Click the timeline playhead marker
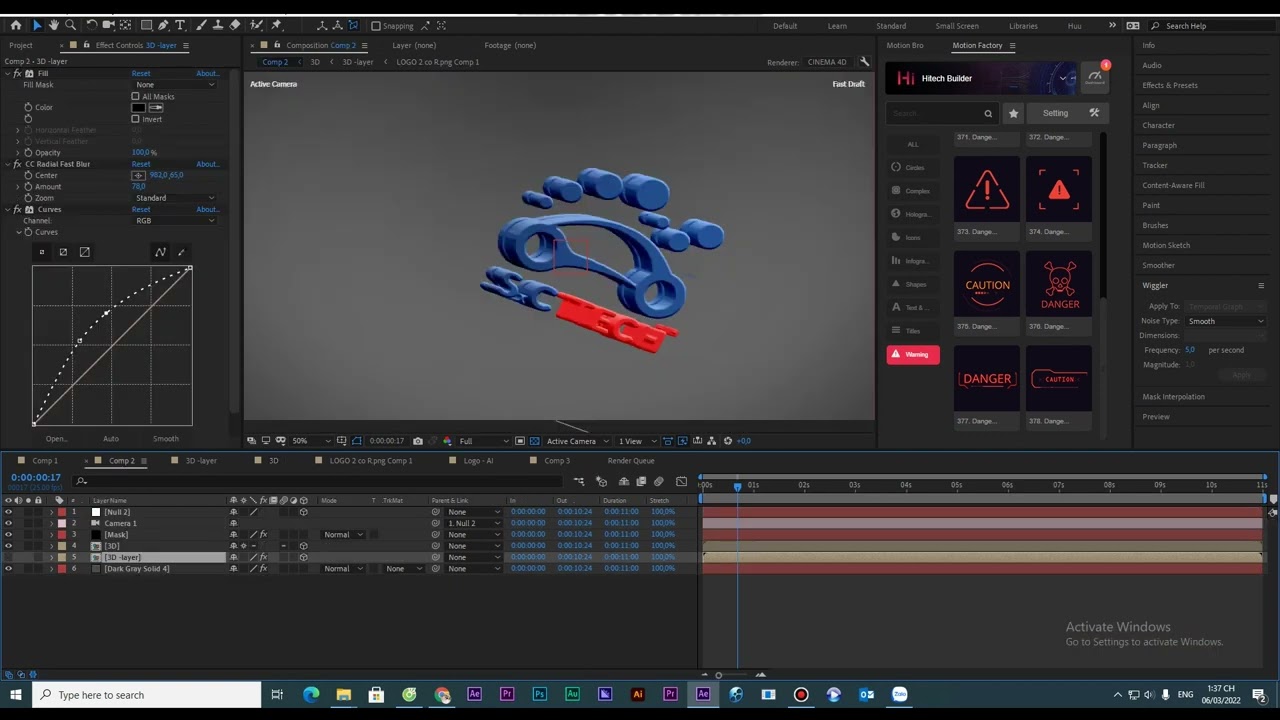This screenshot has width=1280, height=720. pyautogui.click(x=738, y=486)
